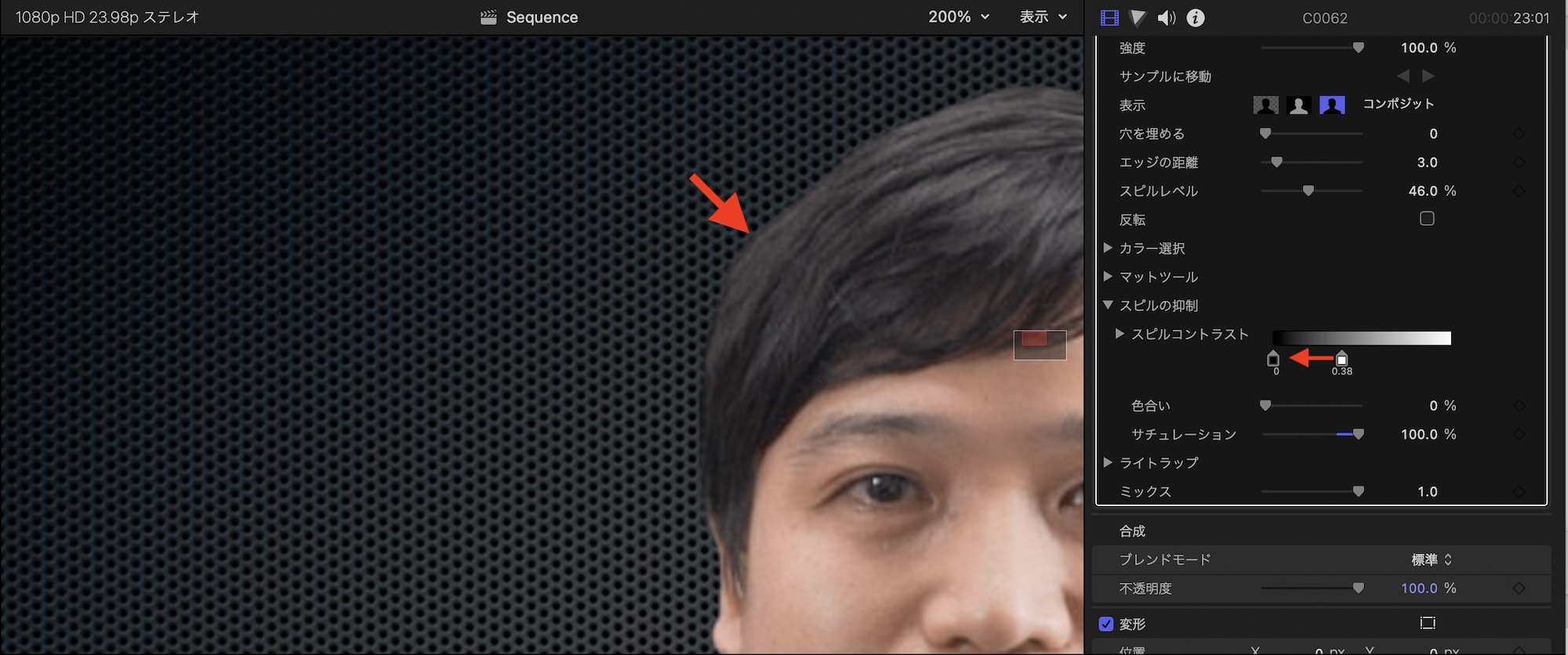Click the 穴を埋める slider handle
Viewport: 1568px width, 655px height.
1265,134
